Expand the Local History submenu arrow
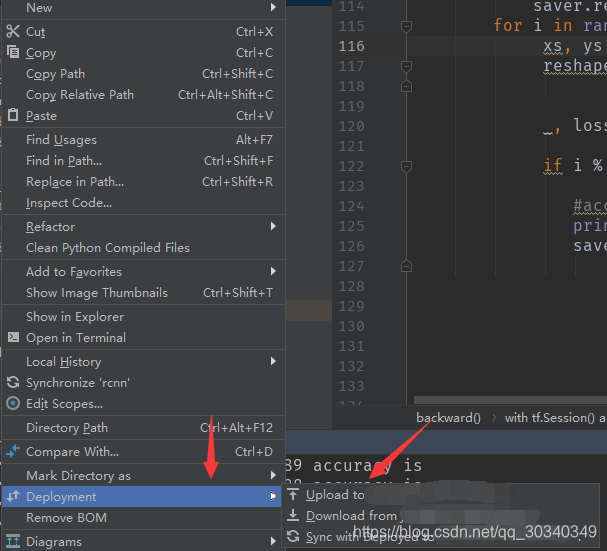607x551 pixels. point(273,361)
